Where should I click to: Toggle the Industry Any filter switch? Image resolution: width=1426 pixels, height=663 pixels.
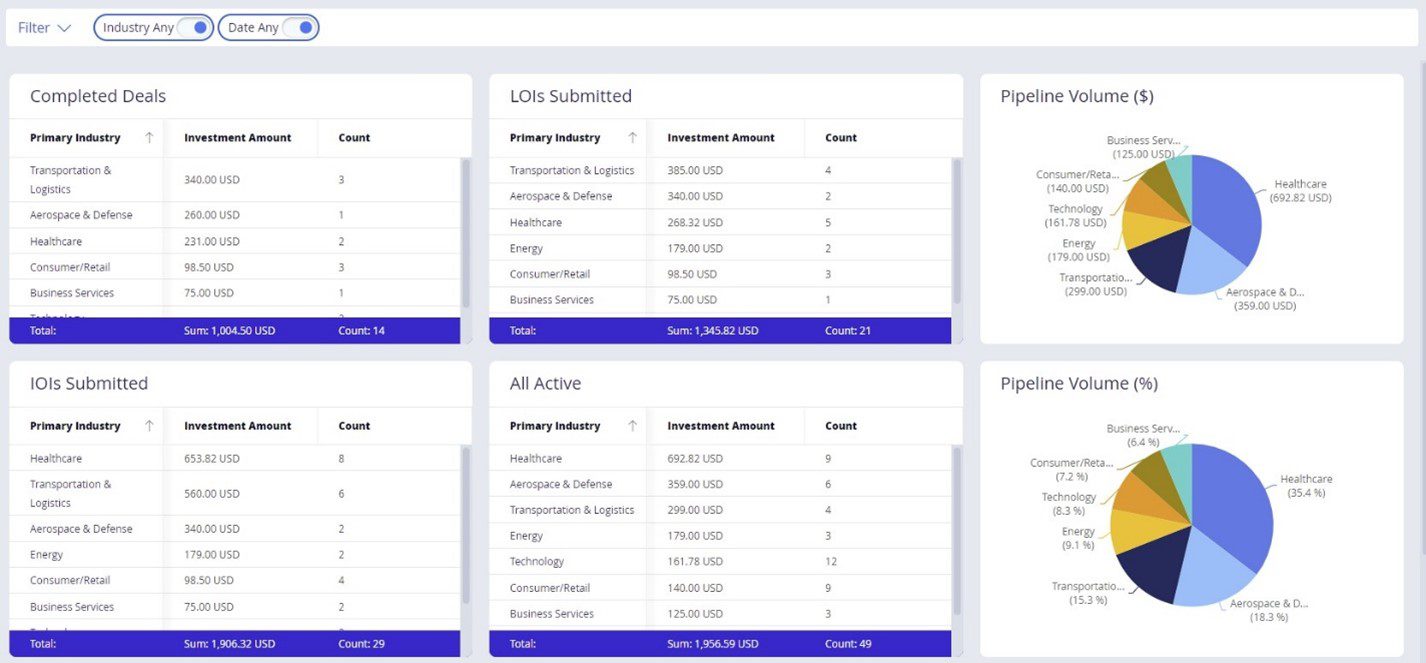coord(193,28)
